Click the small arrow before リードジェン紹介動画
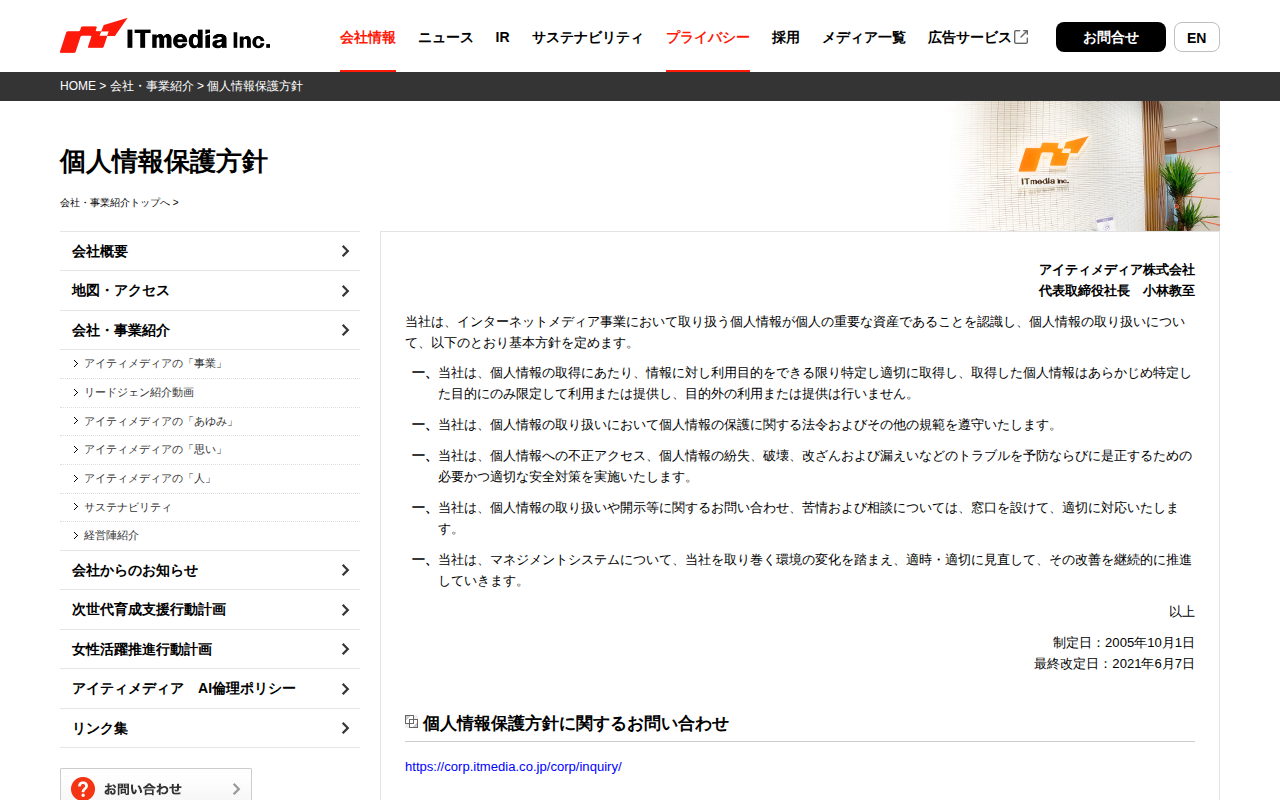The height and width of the screenshot is (800, 1280). tap(76, 393)
